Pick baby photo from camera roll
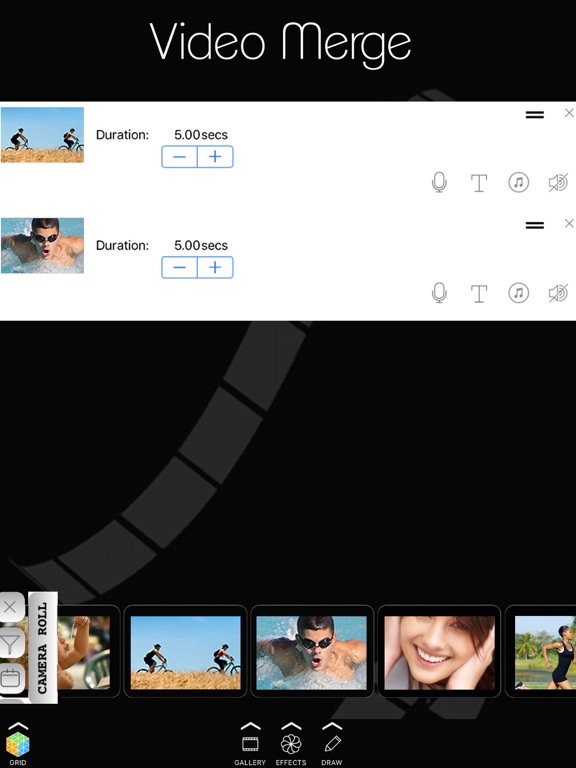Viewport: 576px width, 768px height. (84, 652)
